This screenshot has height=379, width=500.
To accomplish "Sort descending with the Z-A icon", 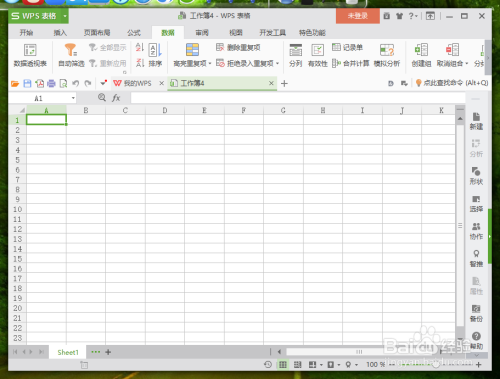I will [140, 63].
